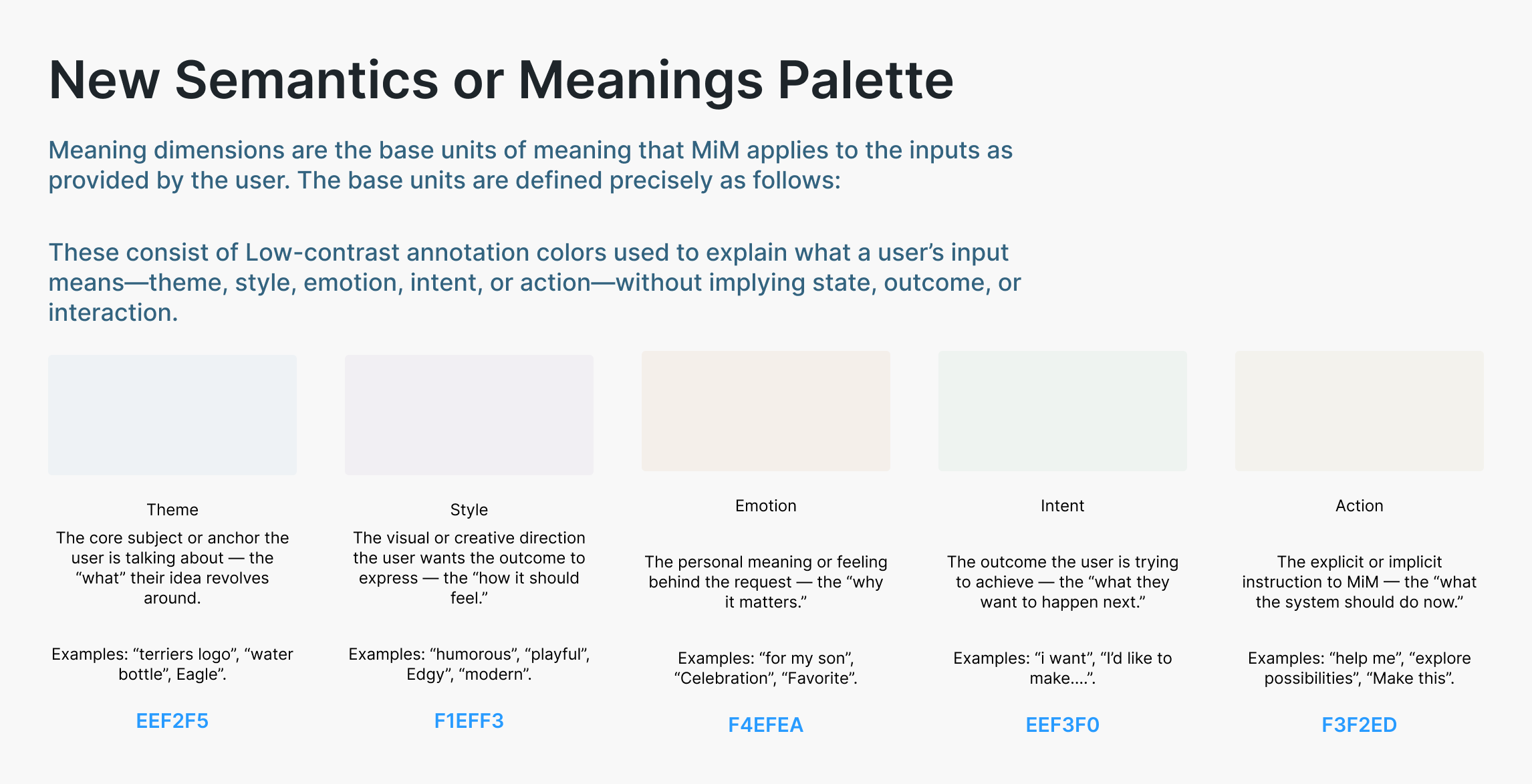Click the paragraph about low-contrast annotation colors
The image size is (1532, 784).
[x=534, y=283]
